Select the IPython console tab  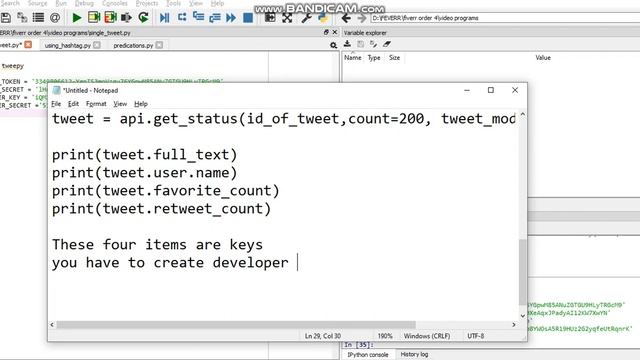click(368, 355)
